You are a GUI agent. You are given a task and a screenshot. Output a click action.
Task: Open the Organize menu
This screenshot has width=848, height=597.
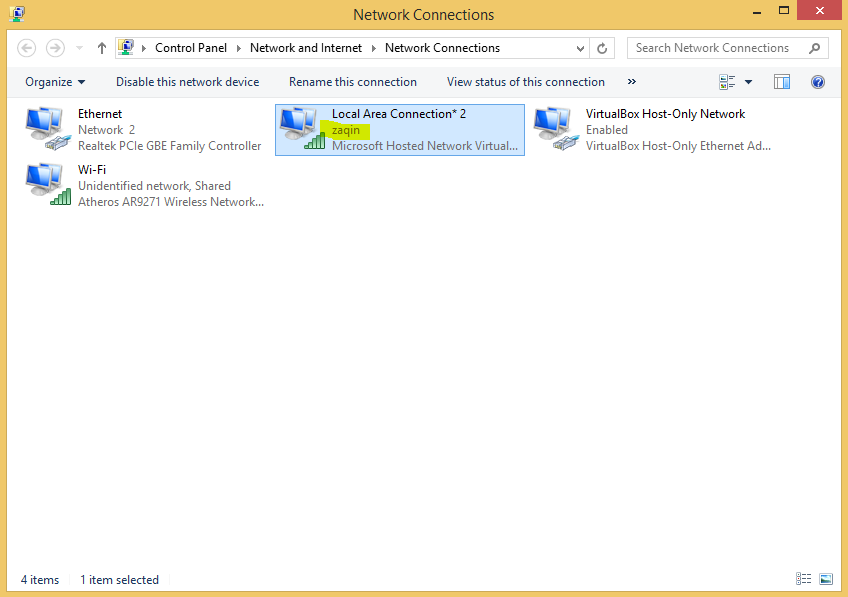click(x=55, y=82)
